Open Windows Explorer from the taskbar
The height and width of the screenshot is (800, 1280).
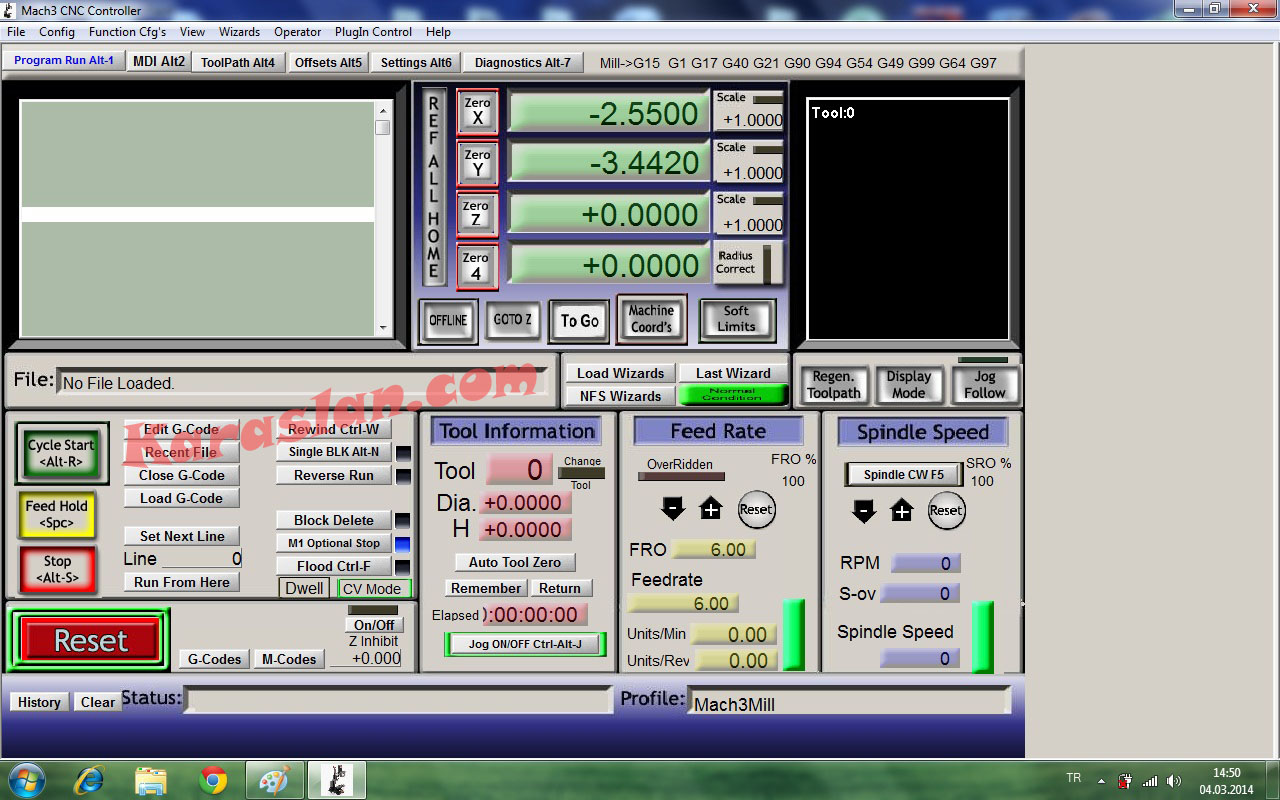pos(151,780)
